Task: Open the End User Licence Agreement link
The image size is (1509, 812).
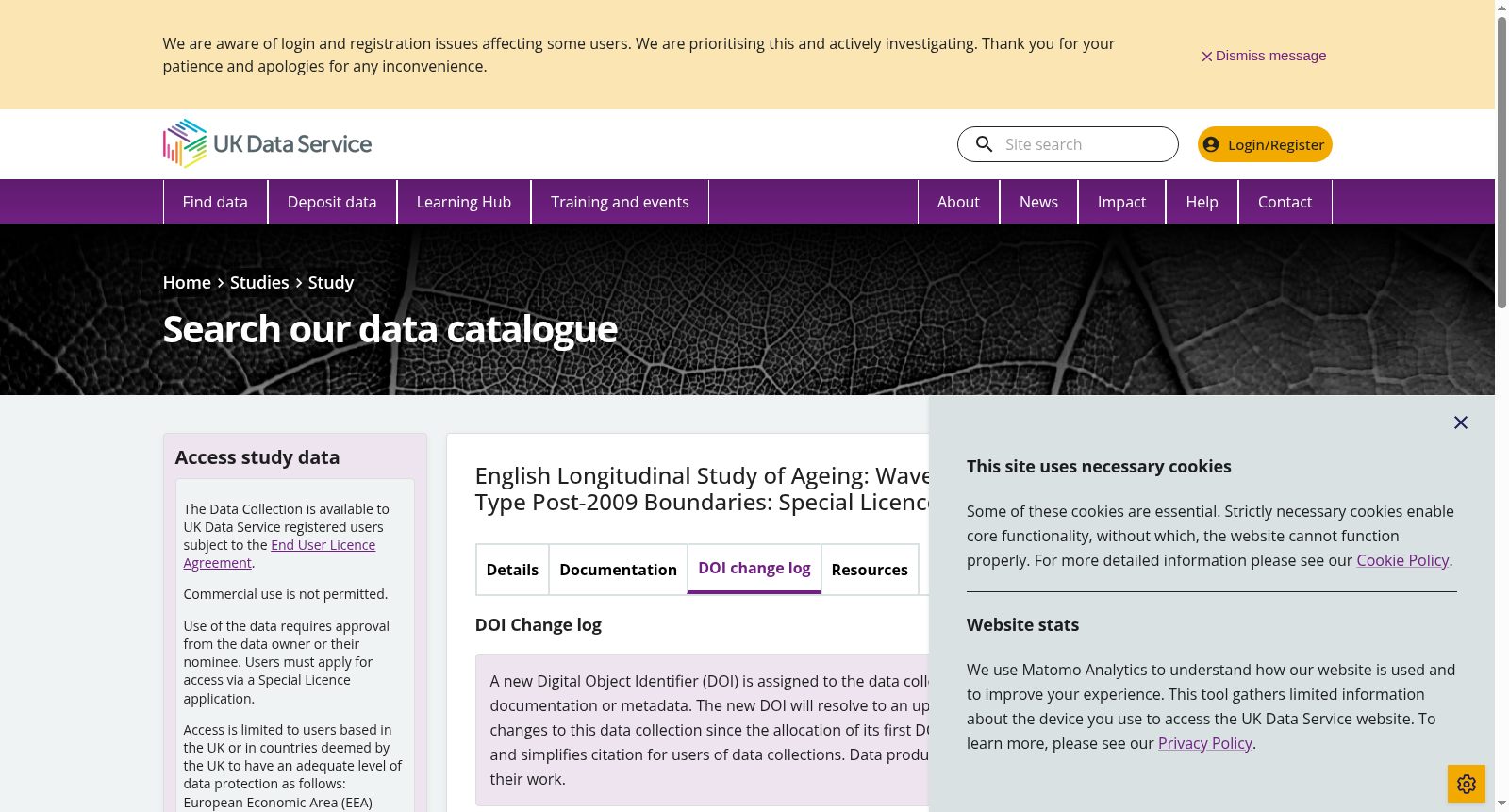Action: click(x=279, y=554)
